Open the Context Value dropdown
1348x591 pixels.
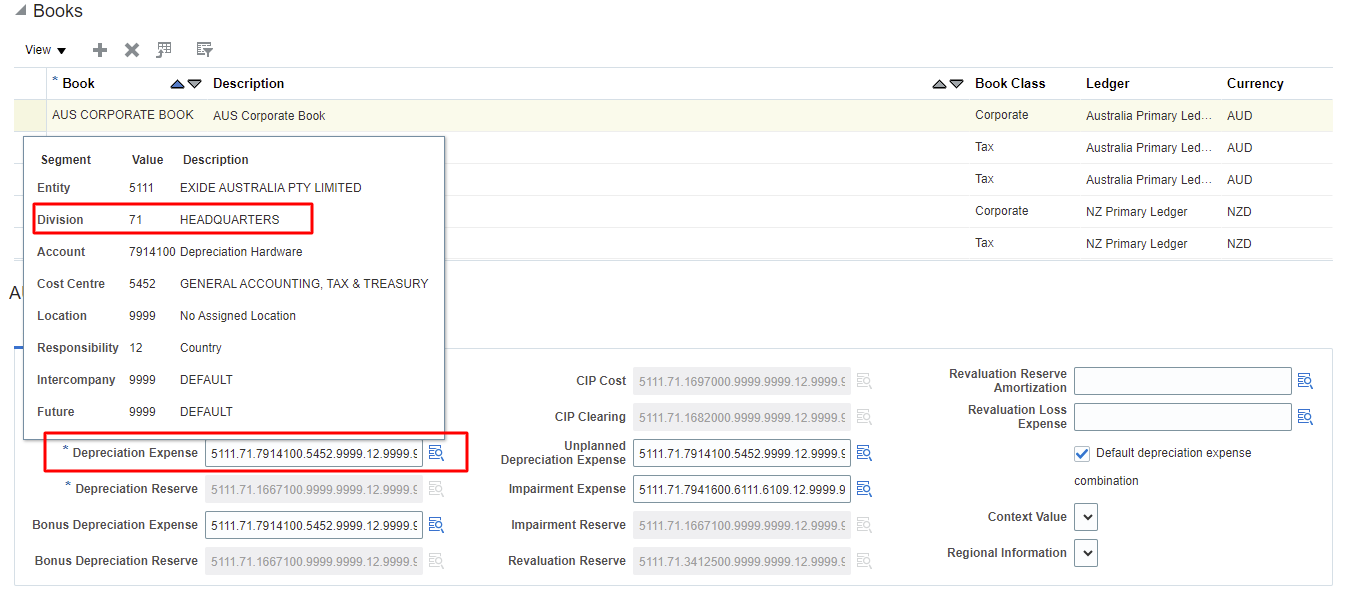(x=1086, y=517)
